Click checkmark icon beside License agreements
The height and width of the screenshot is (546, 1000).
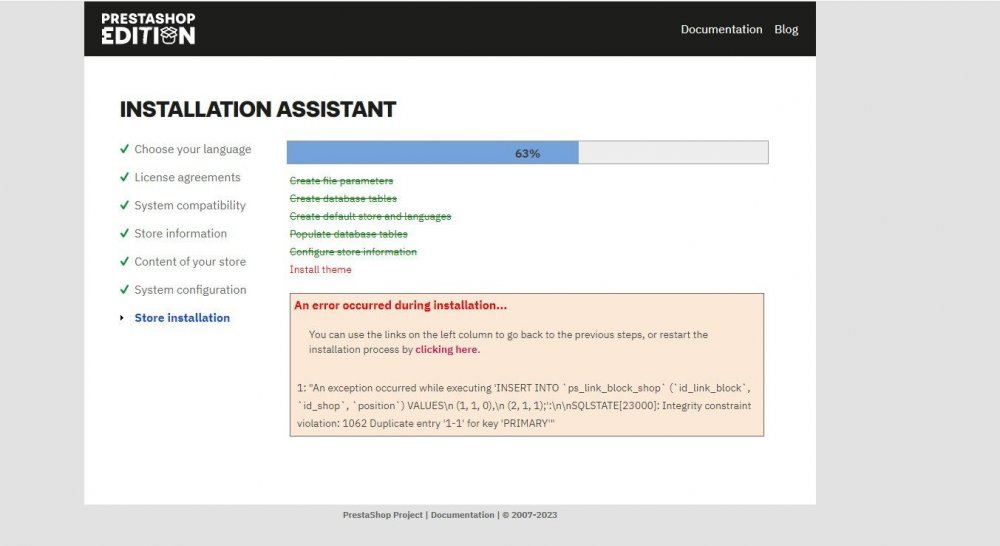[124, 177]
